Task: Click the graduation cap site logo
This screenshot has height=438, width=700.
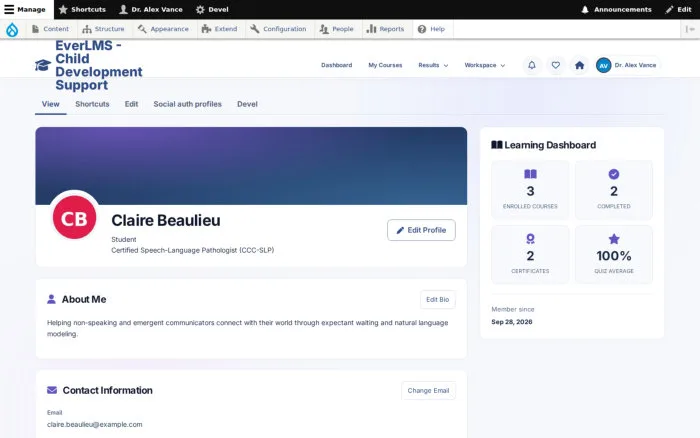Action: tap(43, 65)
